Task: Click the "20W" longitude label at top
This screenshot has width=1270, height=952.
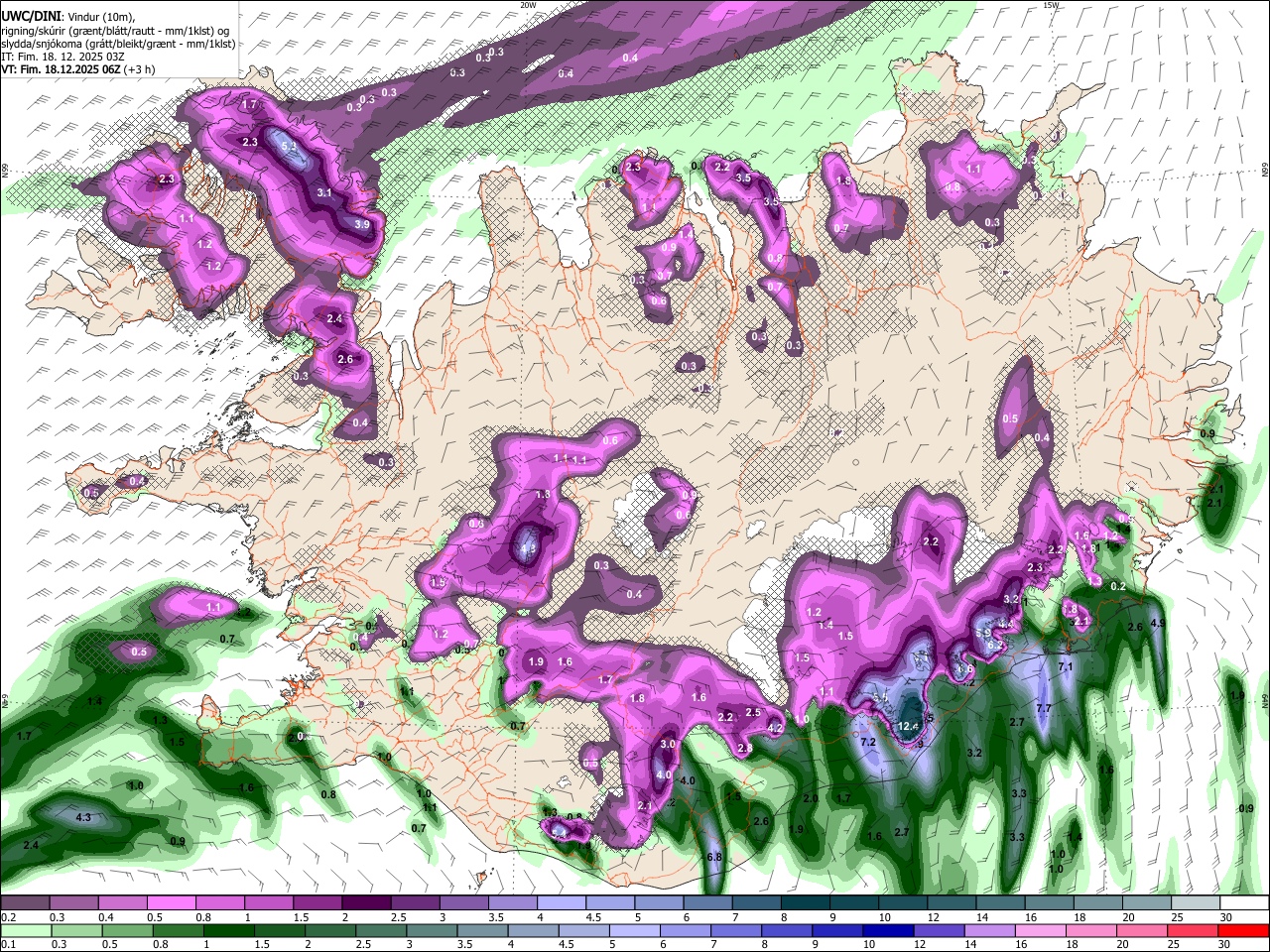Action: click(528, 5)
